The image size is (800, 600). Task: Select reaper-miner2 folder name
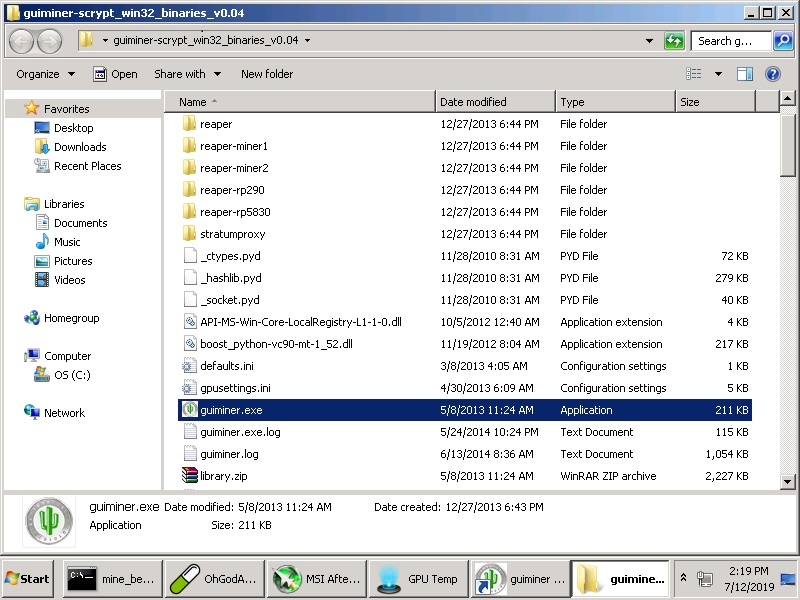pos(234,168)
